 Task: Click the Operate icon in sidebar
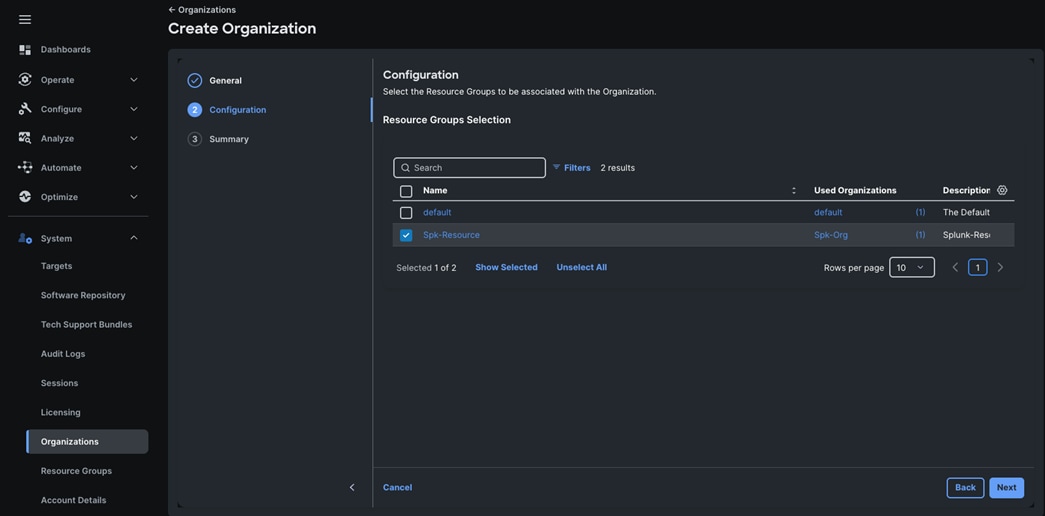[25, 79]
